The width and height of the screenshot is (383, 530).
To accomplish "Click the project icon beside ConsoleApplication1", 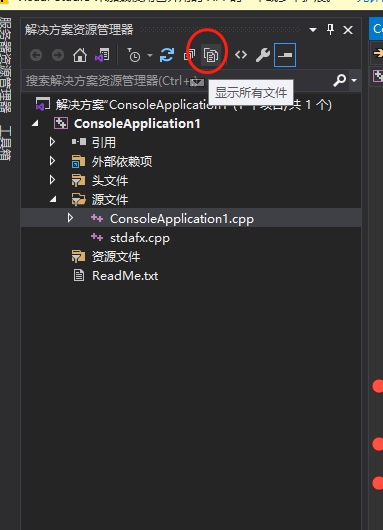I will pos(61,123).
